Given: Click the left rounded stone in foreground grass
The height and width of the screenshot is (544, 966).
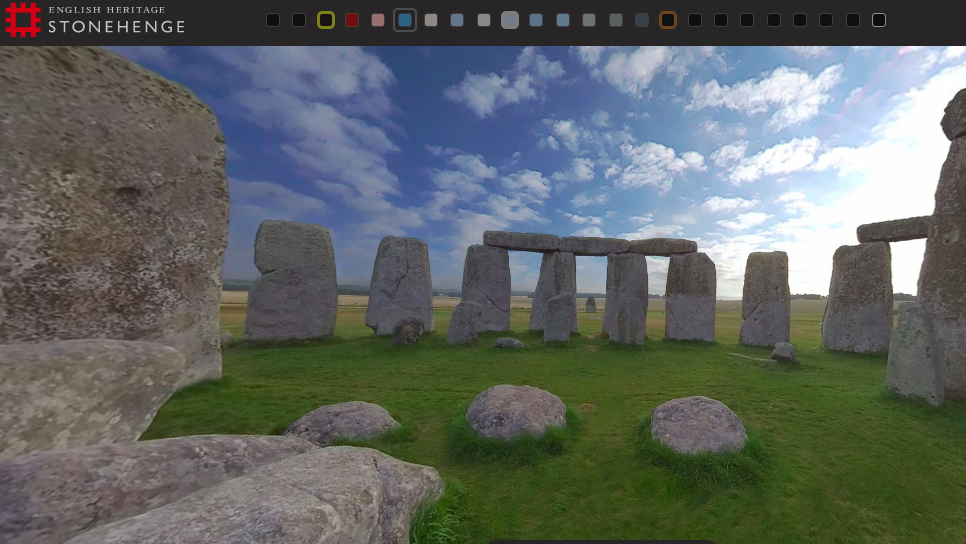Looking at the screenshot, I should [343, 421].
